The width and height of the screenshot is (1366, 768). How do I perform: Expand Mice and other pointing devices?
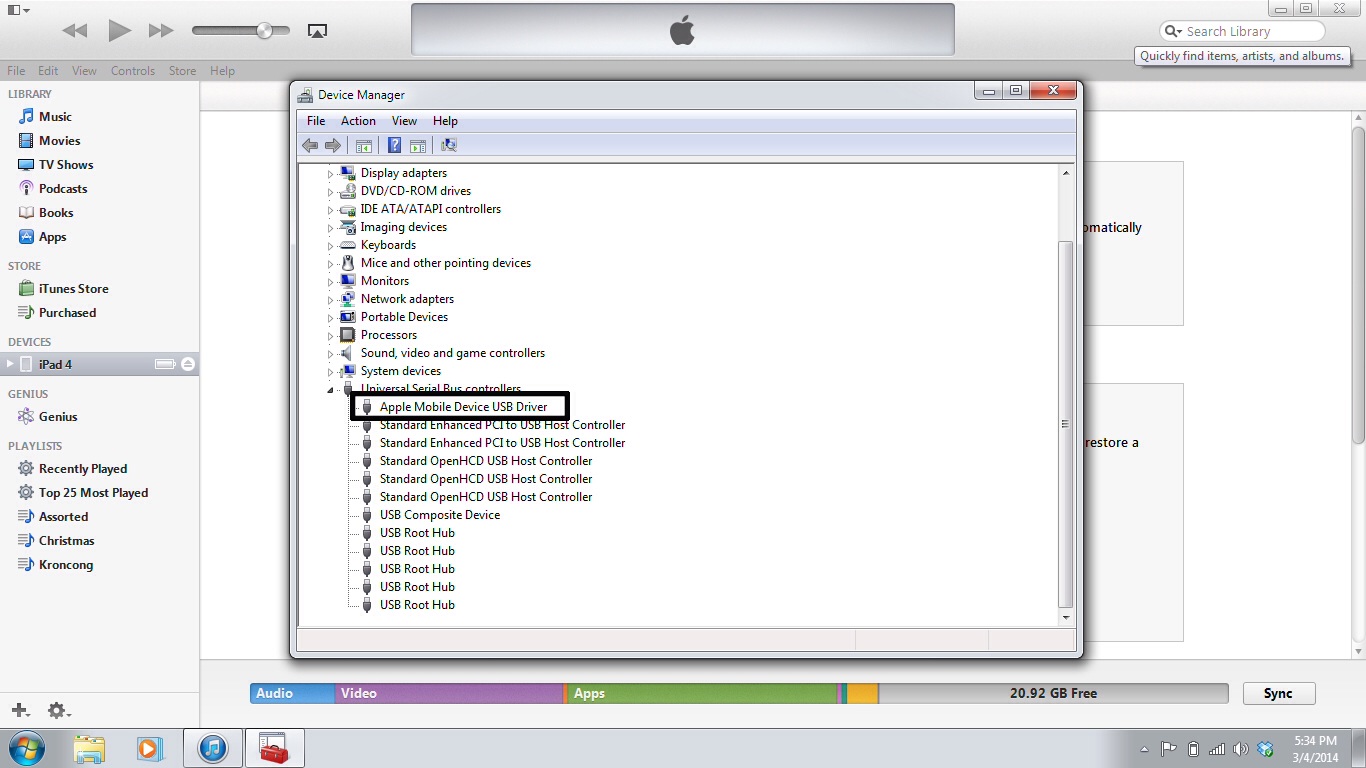[331, 264]
